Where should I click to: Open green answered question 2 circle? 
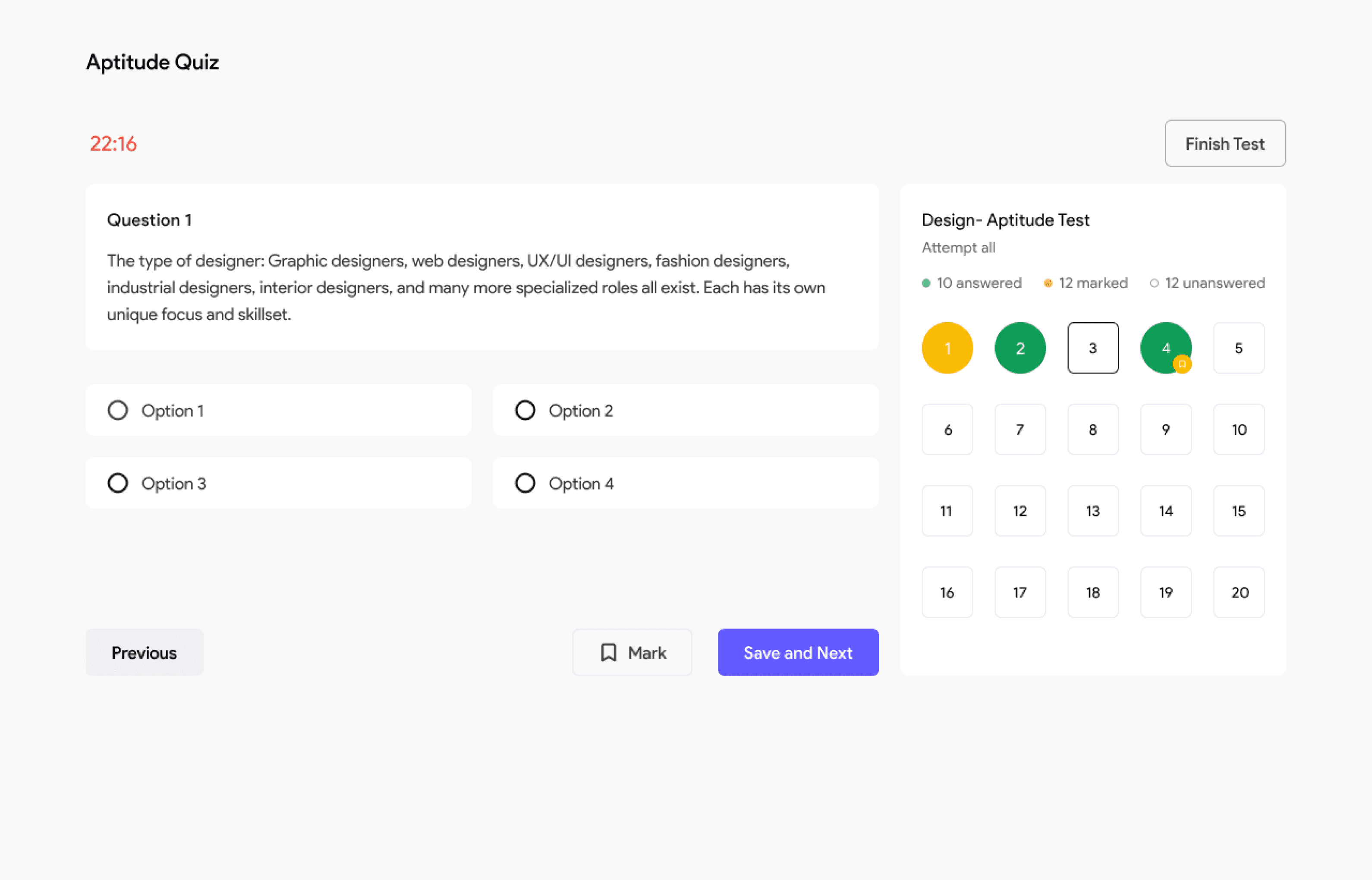pos(1020,348)
